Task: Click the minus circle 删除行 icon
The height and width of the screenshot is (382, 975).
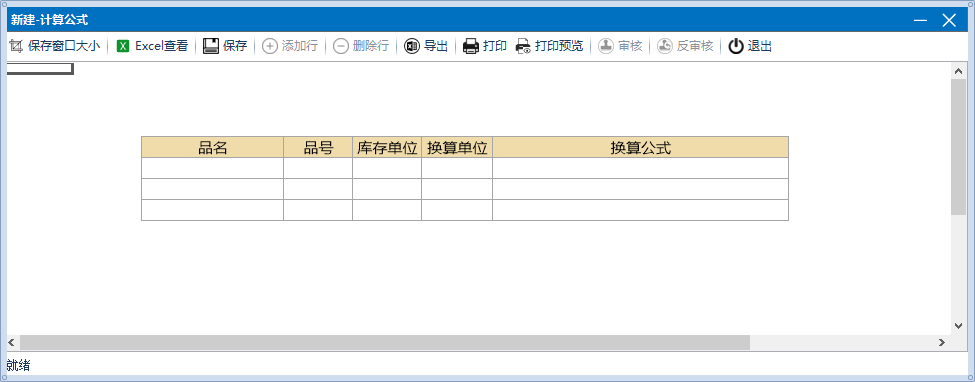Action: point(341,46)
